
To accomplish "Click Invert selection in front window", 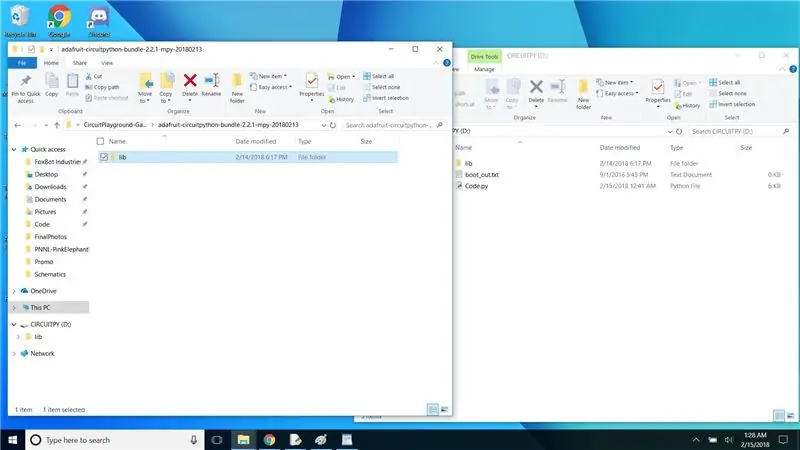I will point(386,98).
